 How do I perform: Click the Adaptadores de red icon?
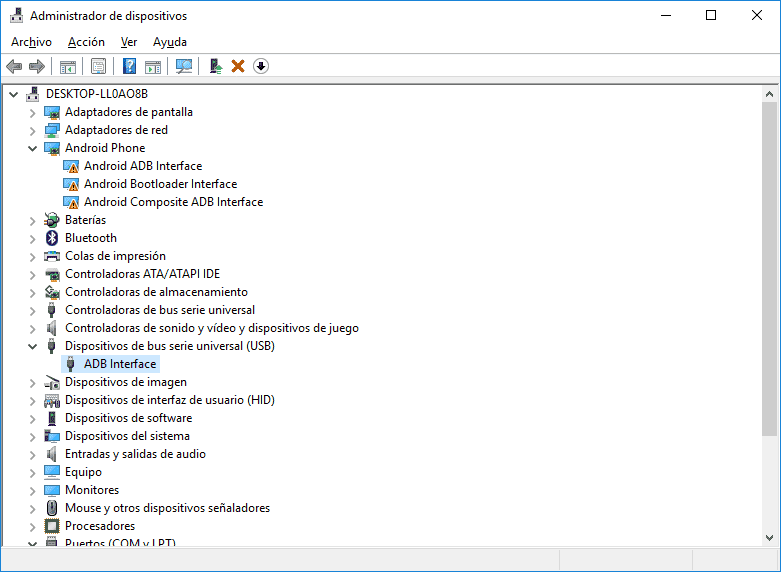coord(52,131)
